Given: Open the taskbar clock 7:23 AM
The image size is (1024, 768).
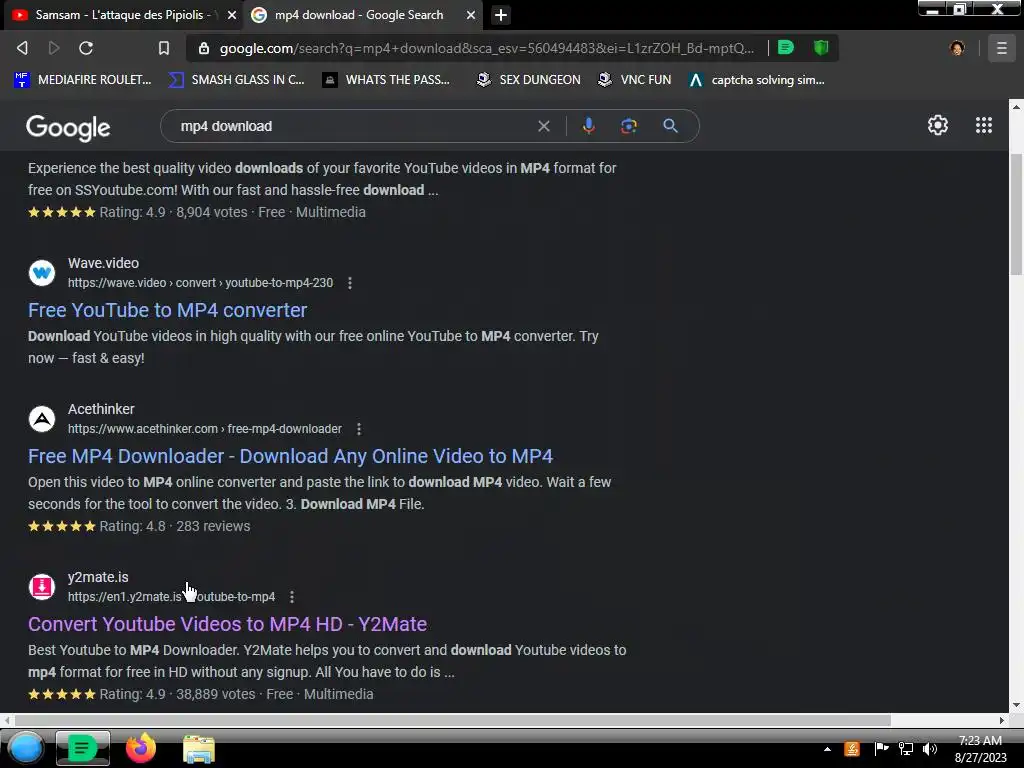Looking at the screenshot, I should click(x=980, y=749).
